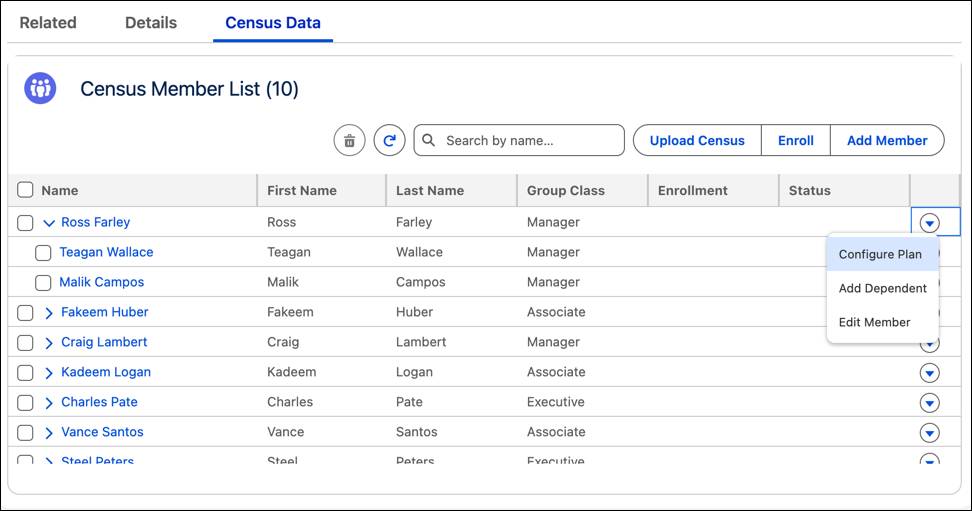Image resolution: width=972 pixels, height=511 pixels.
Task: Choose Add Dependent from the menu
Action: point(883,288)
